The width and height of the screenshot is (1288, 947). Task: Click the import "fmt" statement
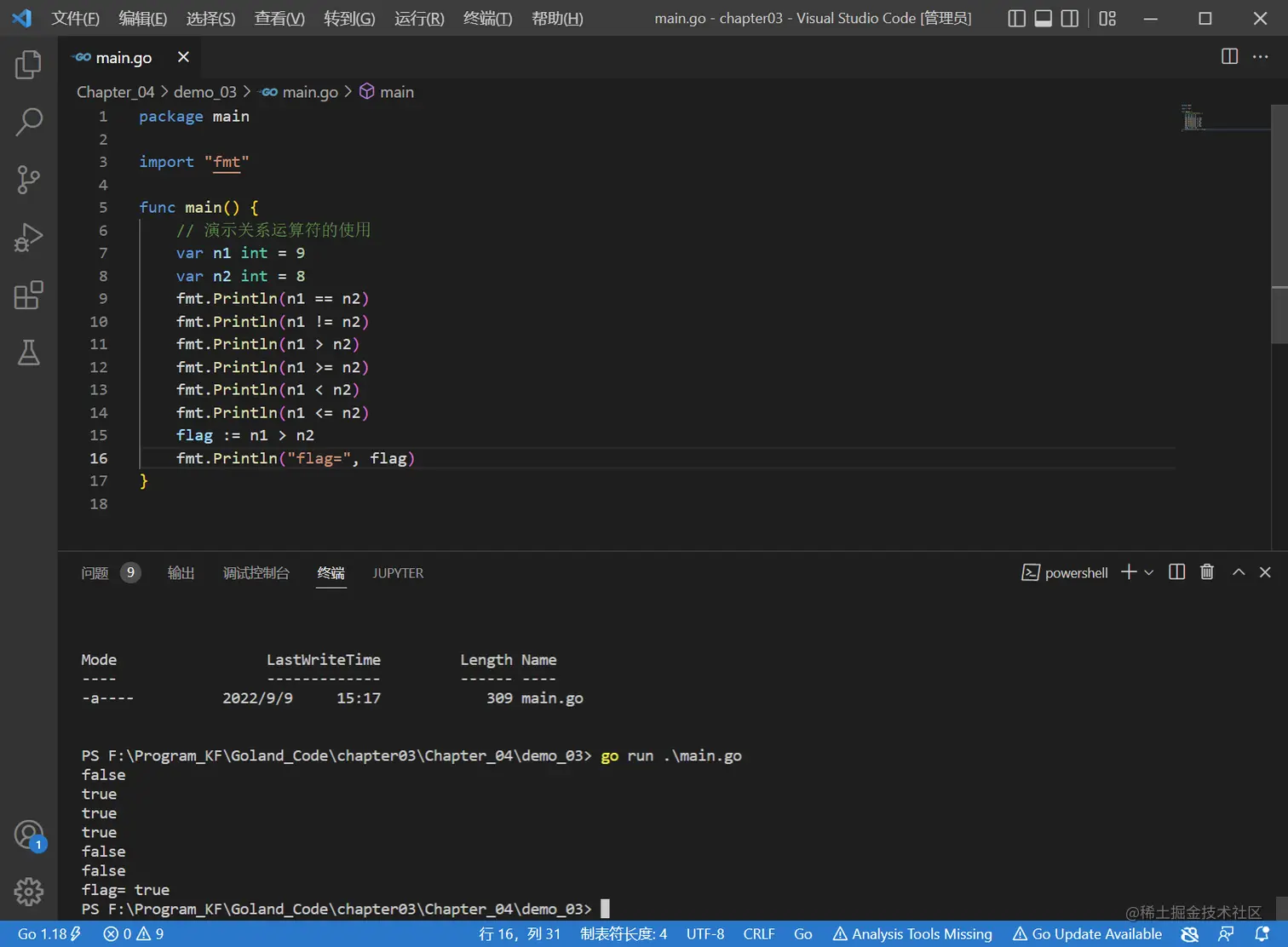pyautogui.click(x=194, y=162)
